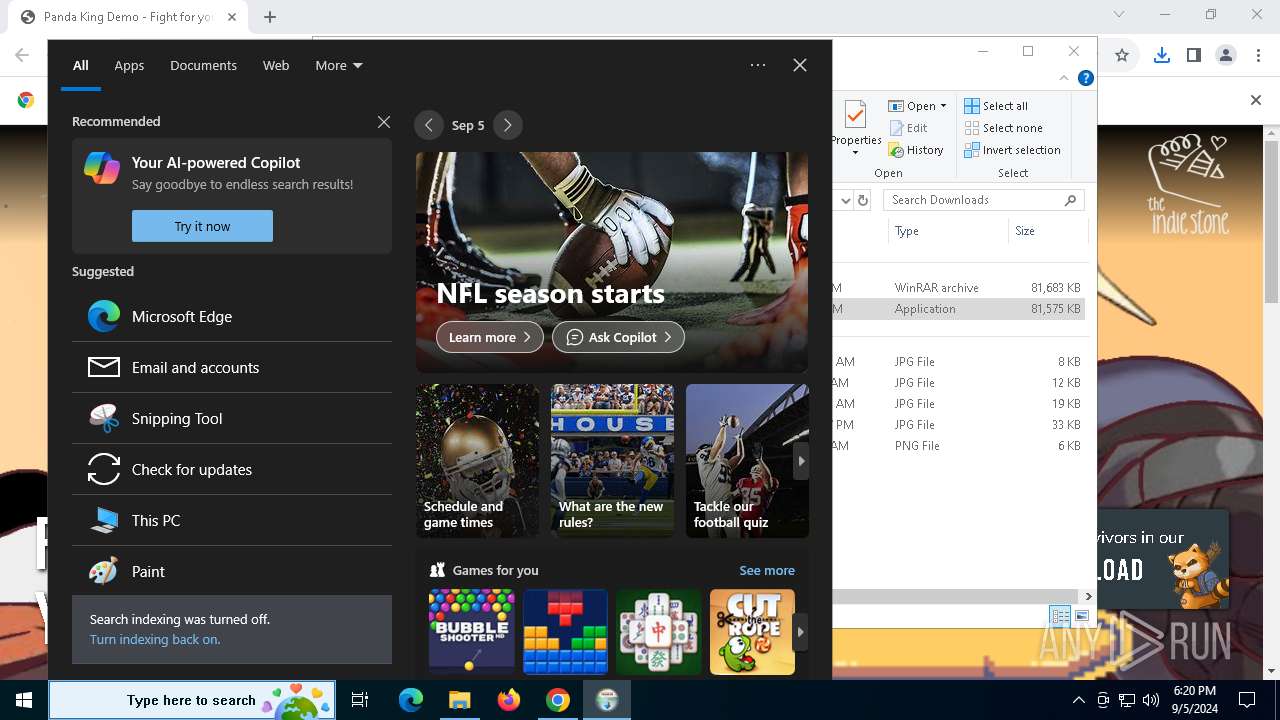This screenshot has width=1280, height=720.
Task: Click the Copilot logo icon
Action: [x=102, y=168]
